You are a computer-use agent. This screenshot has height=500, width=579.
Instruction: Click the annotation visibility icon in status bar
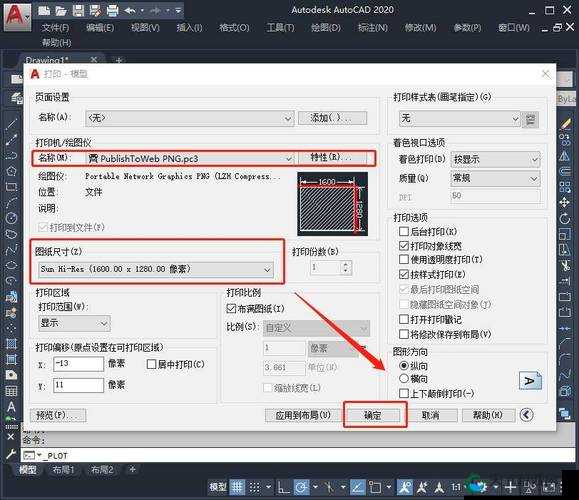tap(405, 487)
